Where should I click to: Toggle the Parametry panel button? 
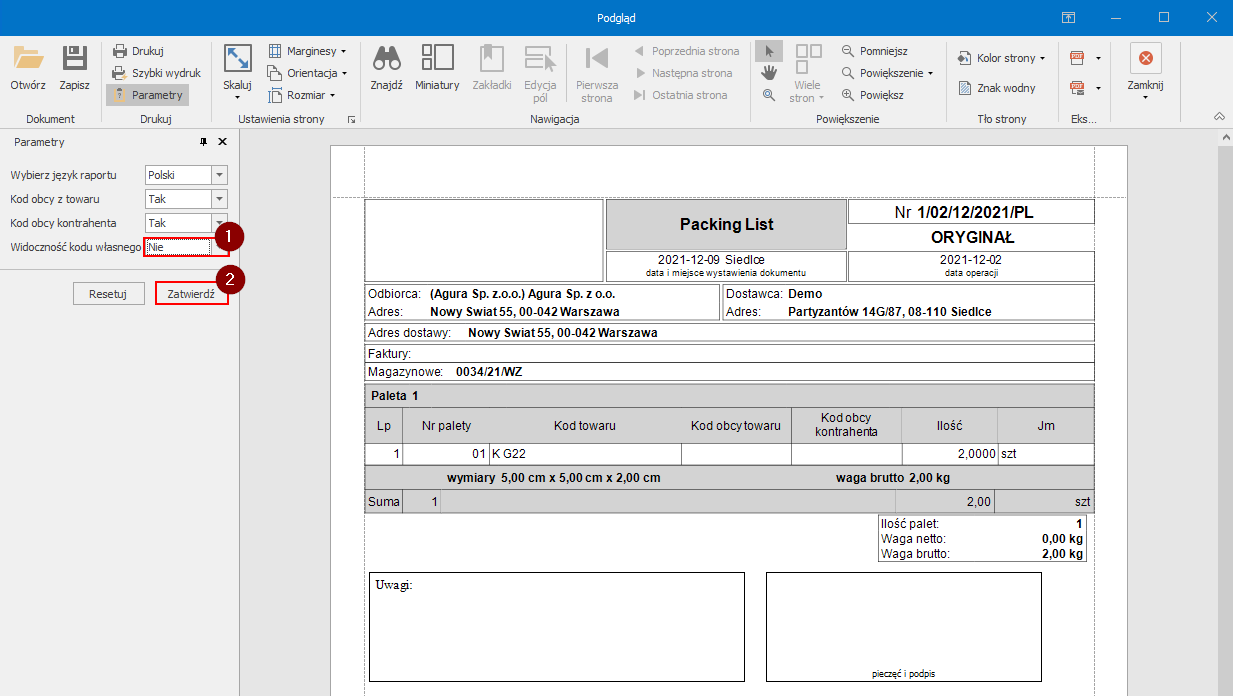tap(147, 95)
